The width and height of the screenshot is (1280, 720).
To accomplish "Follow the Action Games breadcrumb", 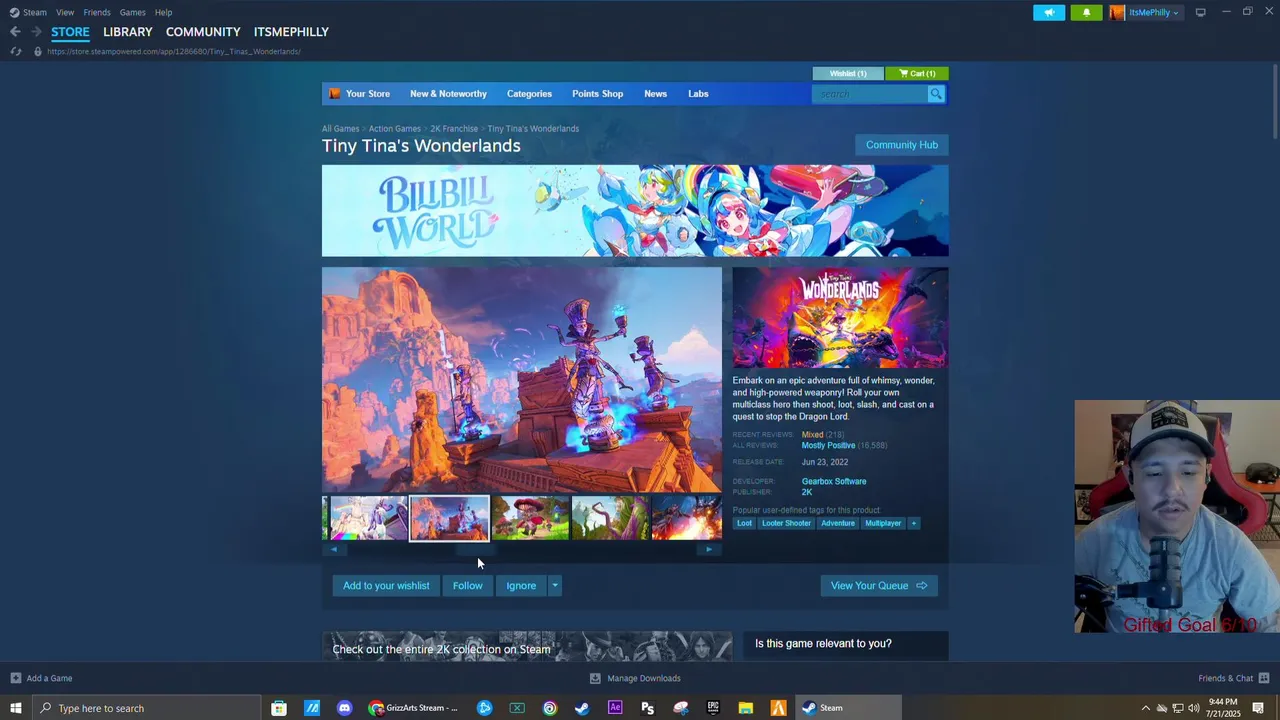I will 394,128.
